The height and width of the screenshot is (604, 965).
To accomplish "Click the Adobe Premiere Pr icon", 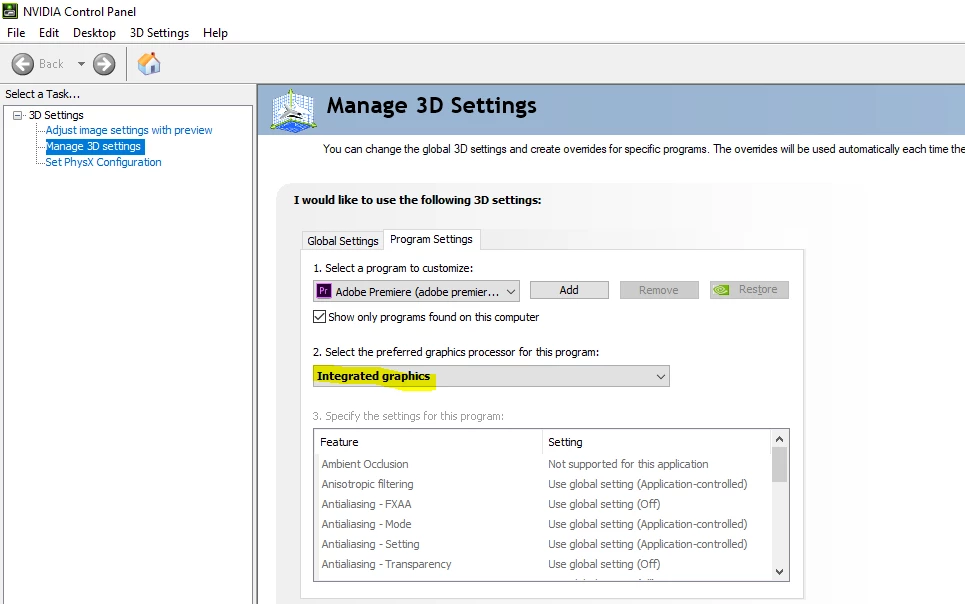I will pyautogui.click(x=324, y=291).
